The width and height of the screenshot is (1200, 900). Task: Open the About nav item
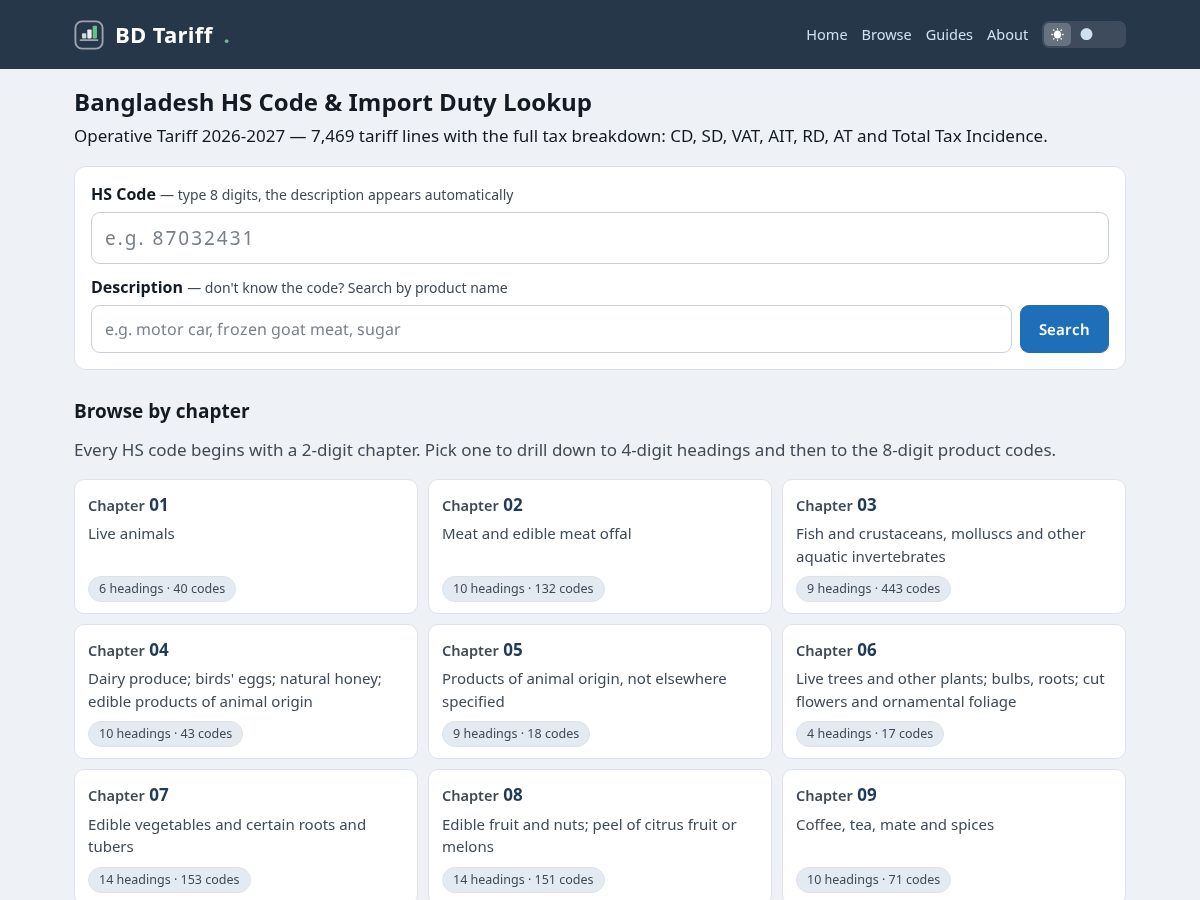point(1007,35)
